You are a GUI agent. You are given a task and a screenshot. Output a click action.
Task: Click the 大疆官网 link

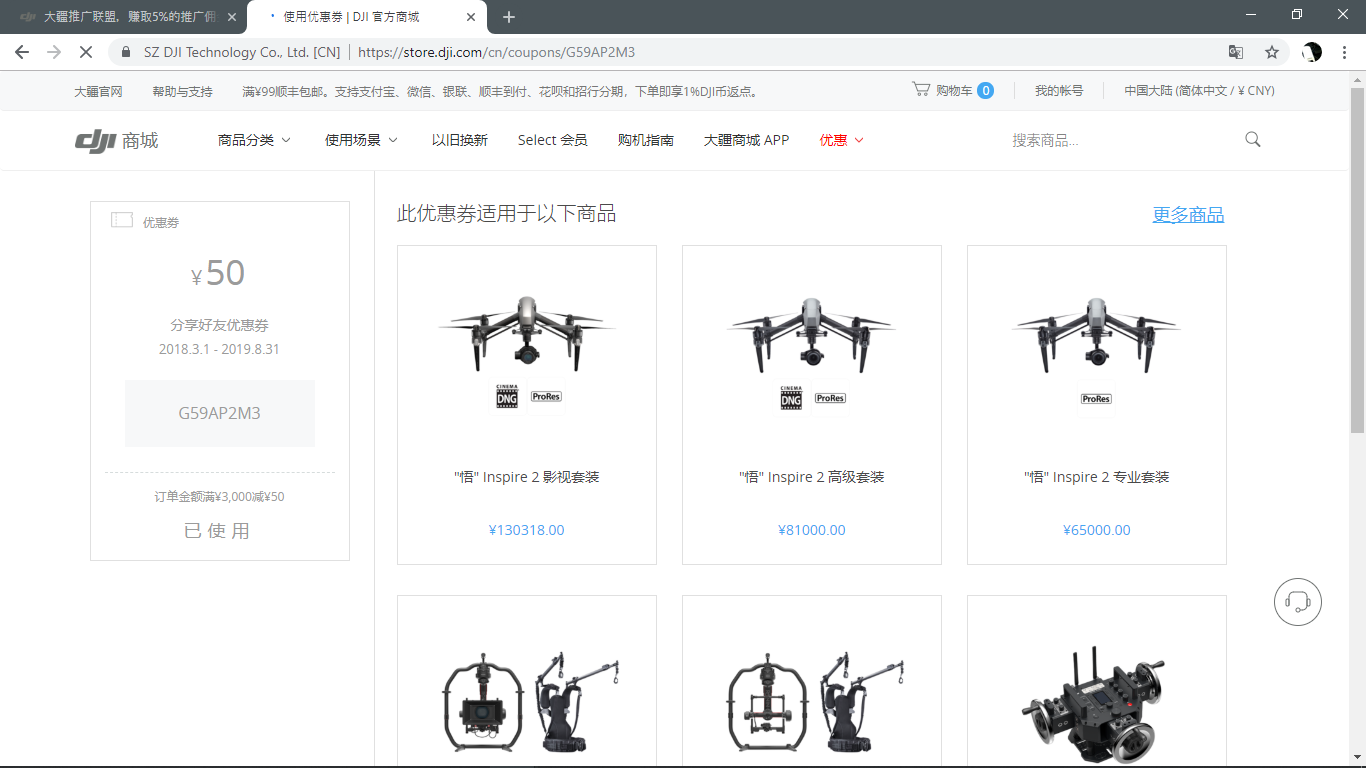click(98, 91)
